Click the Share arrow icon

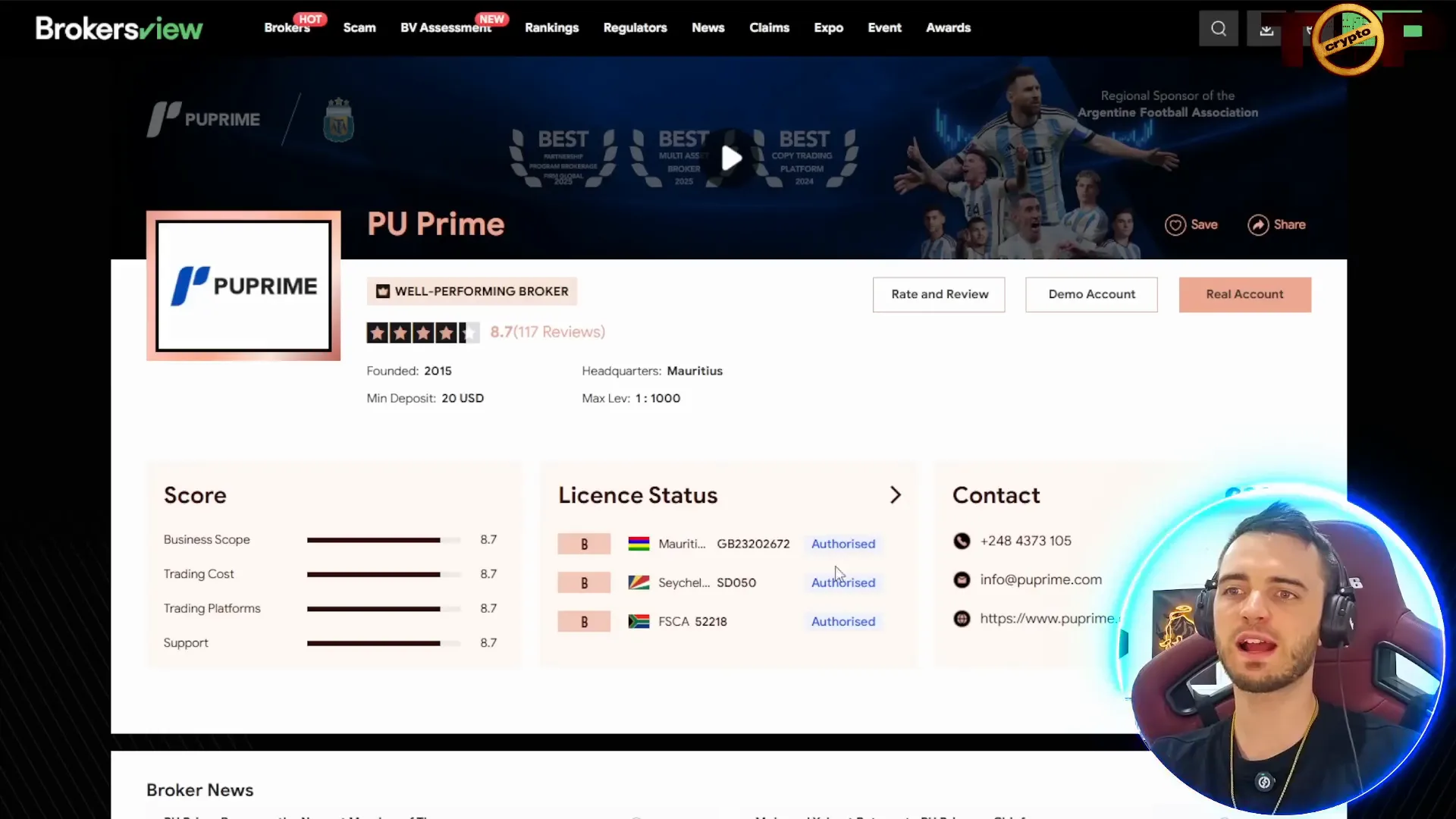click(x=1258, y=225)
